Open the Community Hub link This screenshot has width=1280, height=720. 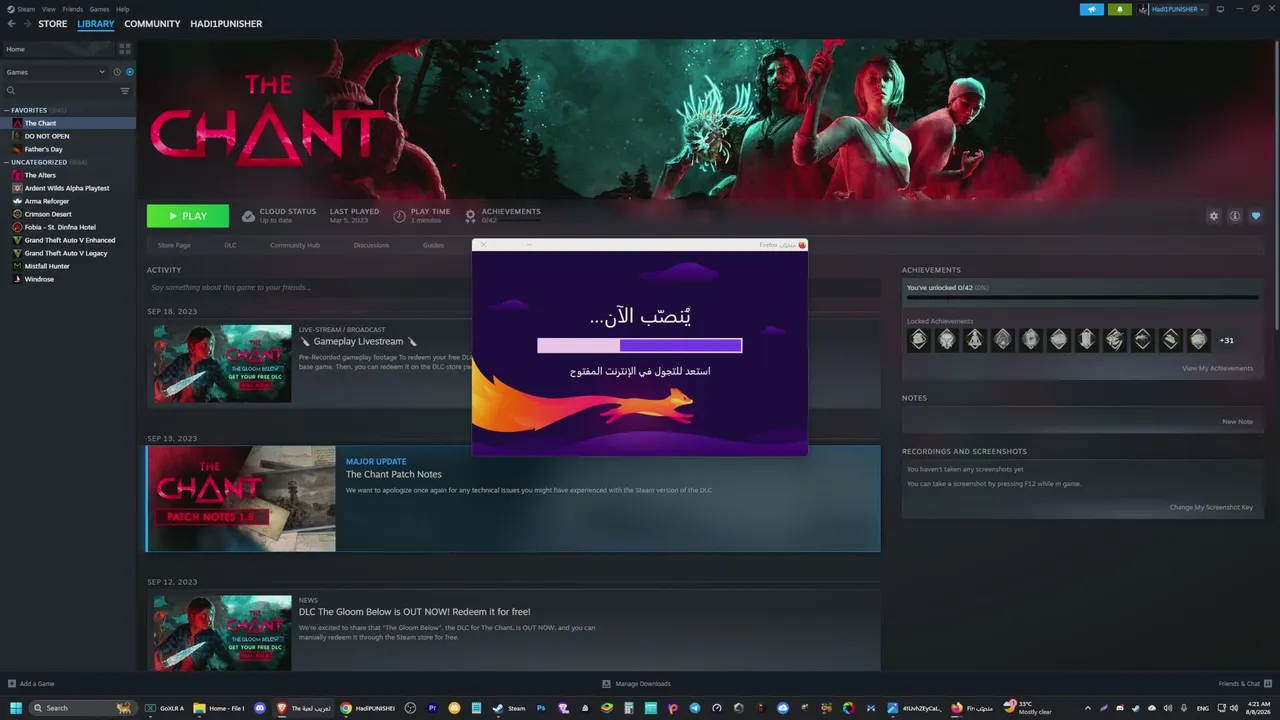click(x=294, y=245)
